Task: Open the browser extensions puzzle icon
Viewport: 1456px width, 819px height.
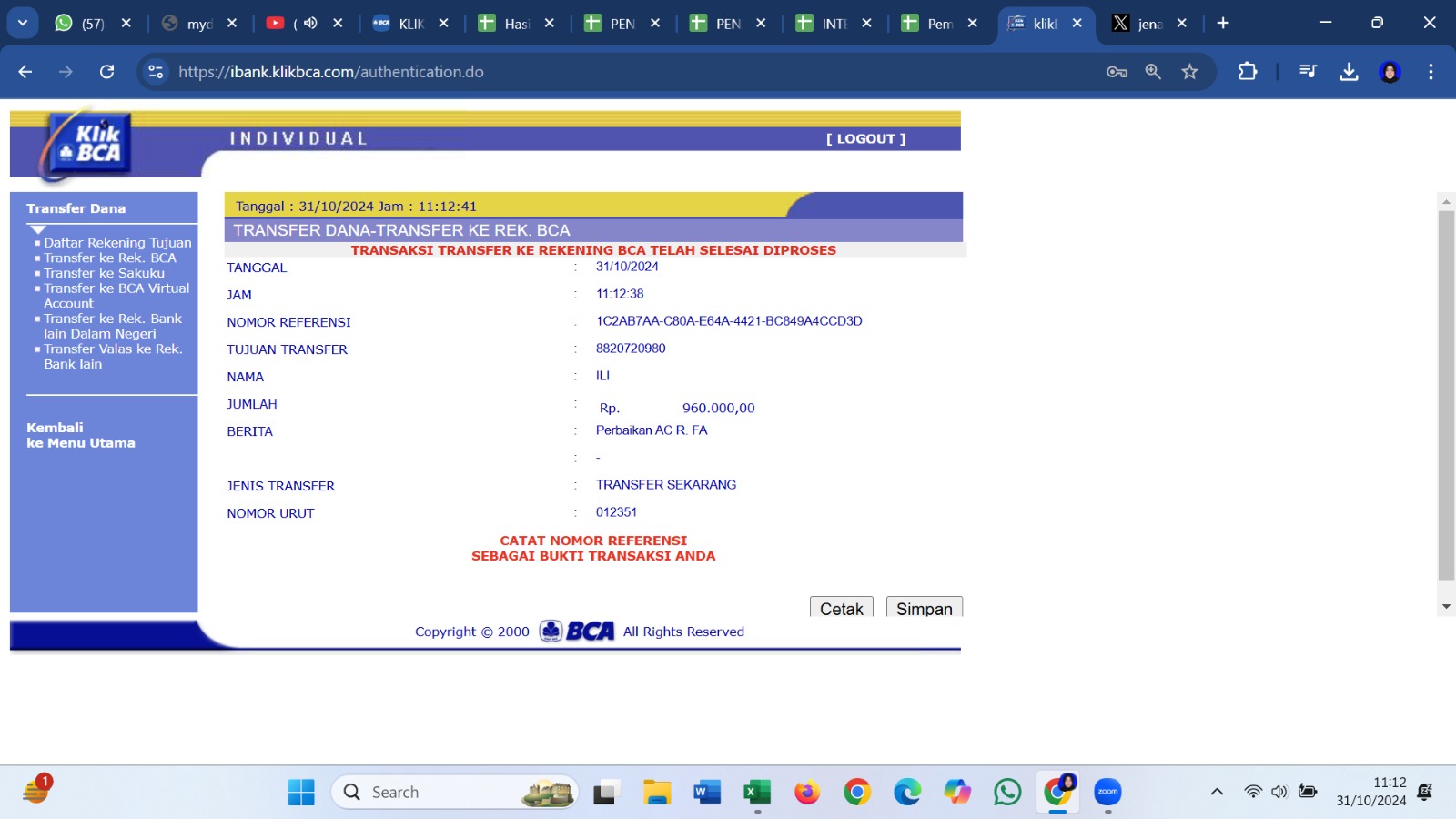Action: pos(1248,72)
